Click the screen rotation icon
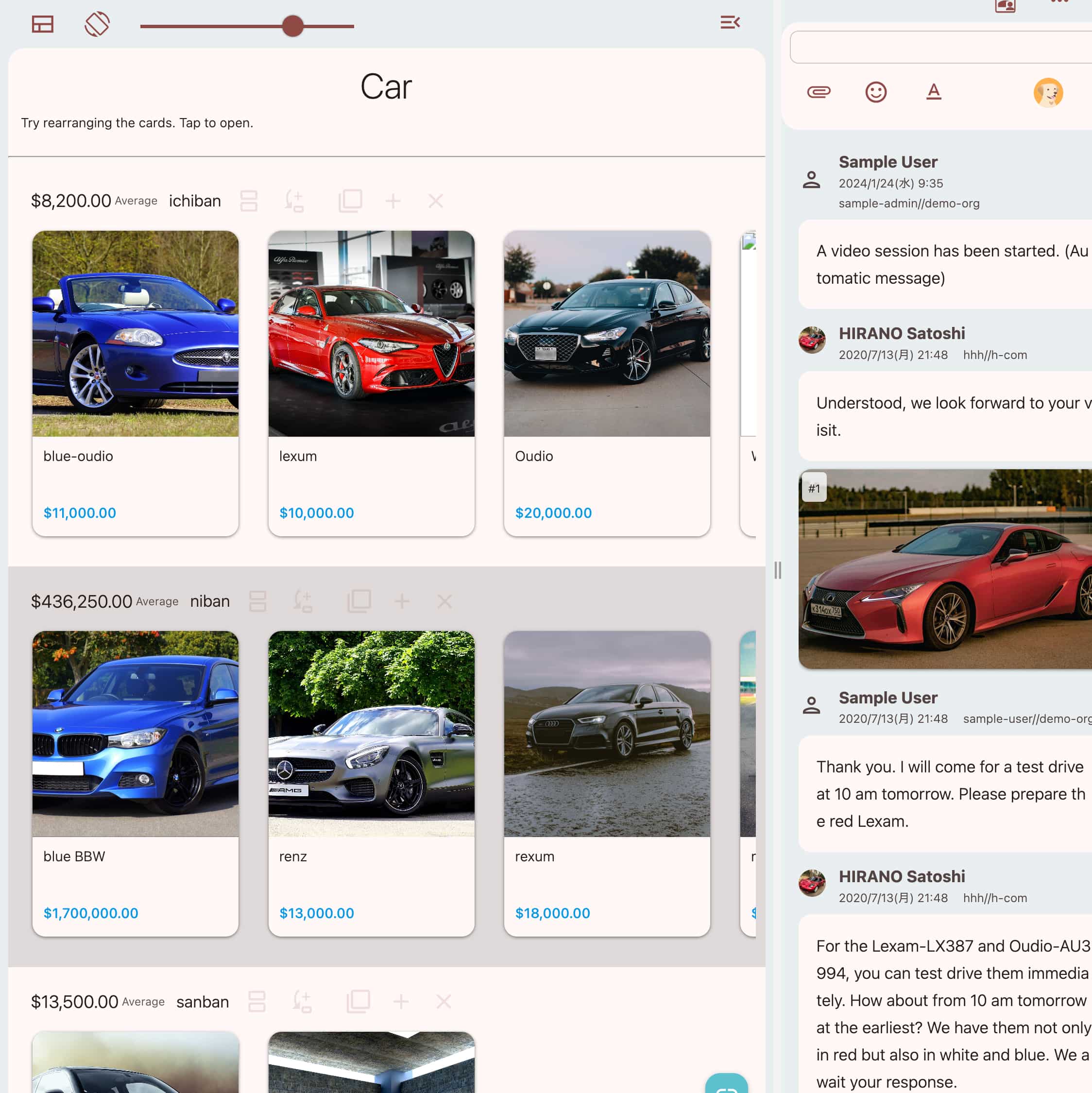Viewport: 1092px width, 1093px height. [97, 24]
